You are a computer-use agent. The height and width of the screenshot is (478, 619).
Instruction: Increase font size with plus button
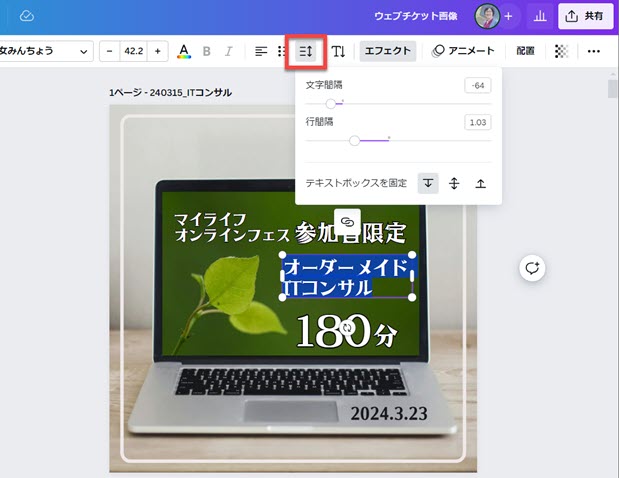[157, 51]
